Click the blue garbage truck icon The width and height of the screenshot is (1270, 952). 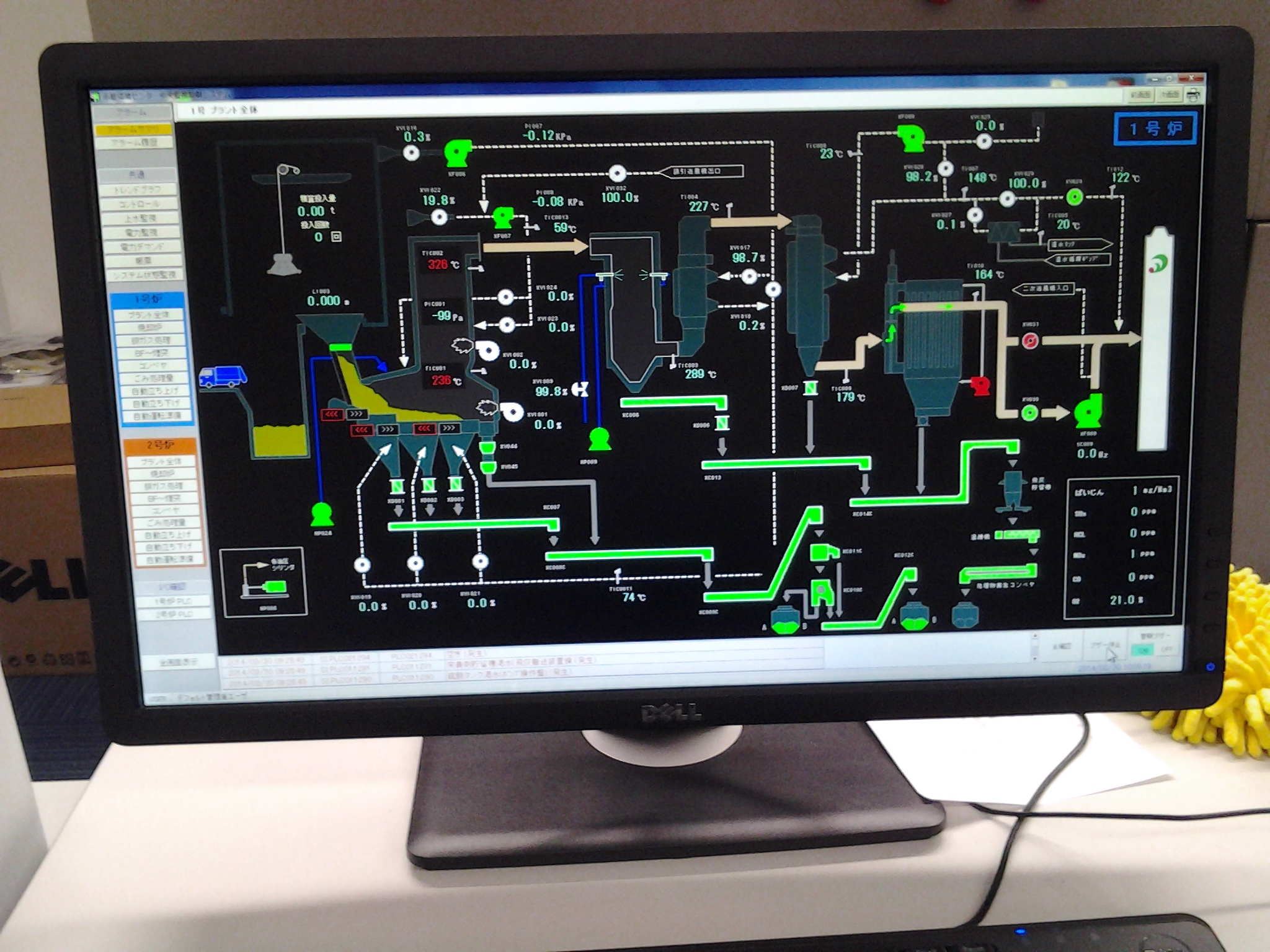coord(222,376)
